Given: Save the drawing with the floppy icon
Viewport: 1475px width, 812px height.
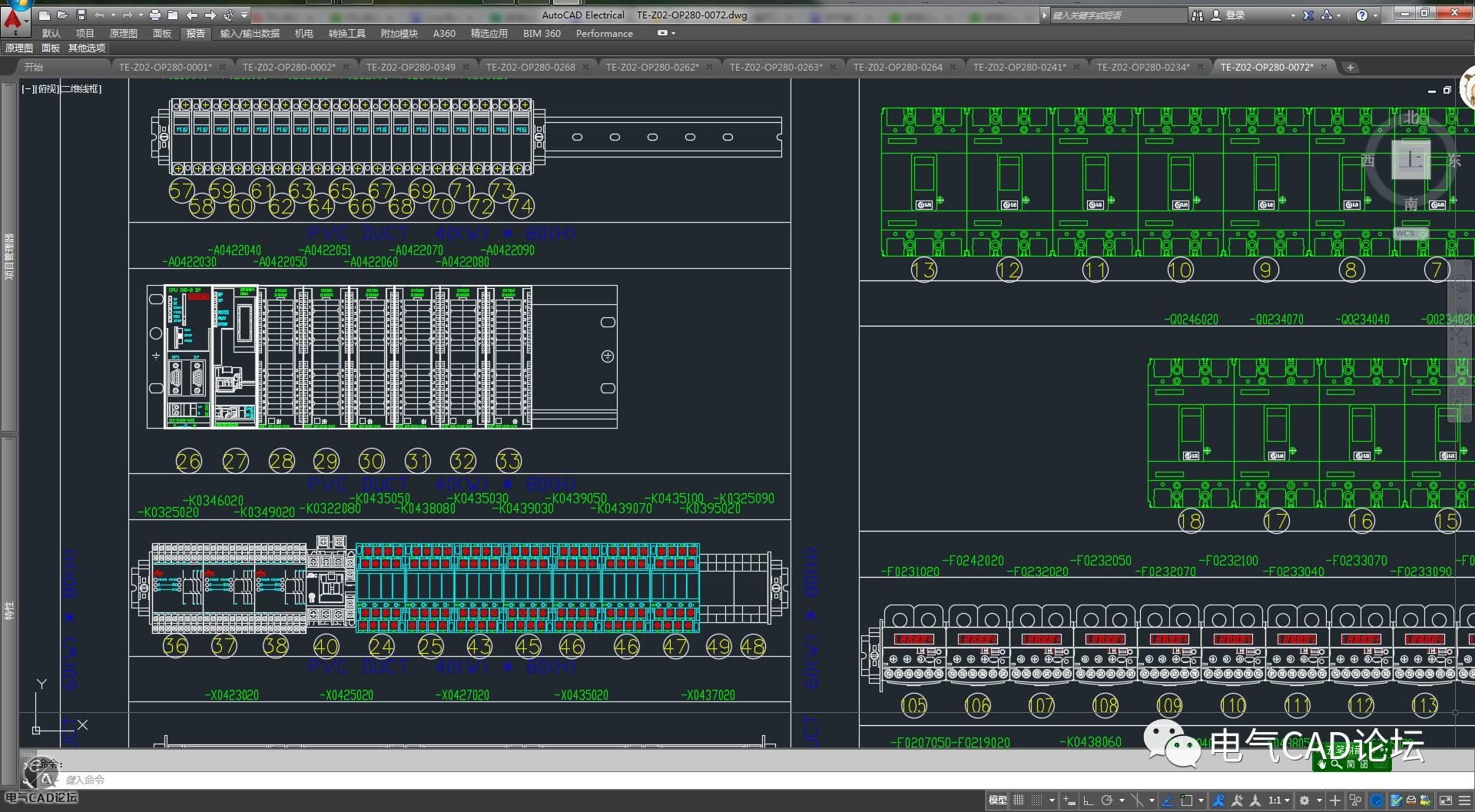Looking at the screenshot, I should point(81,15).
